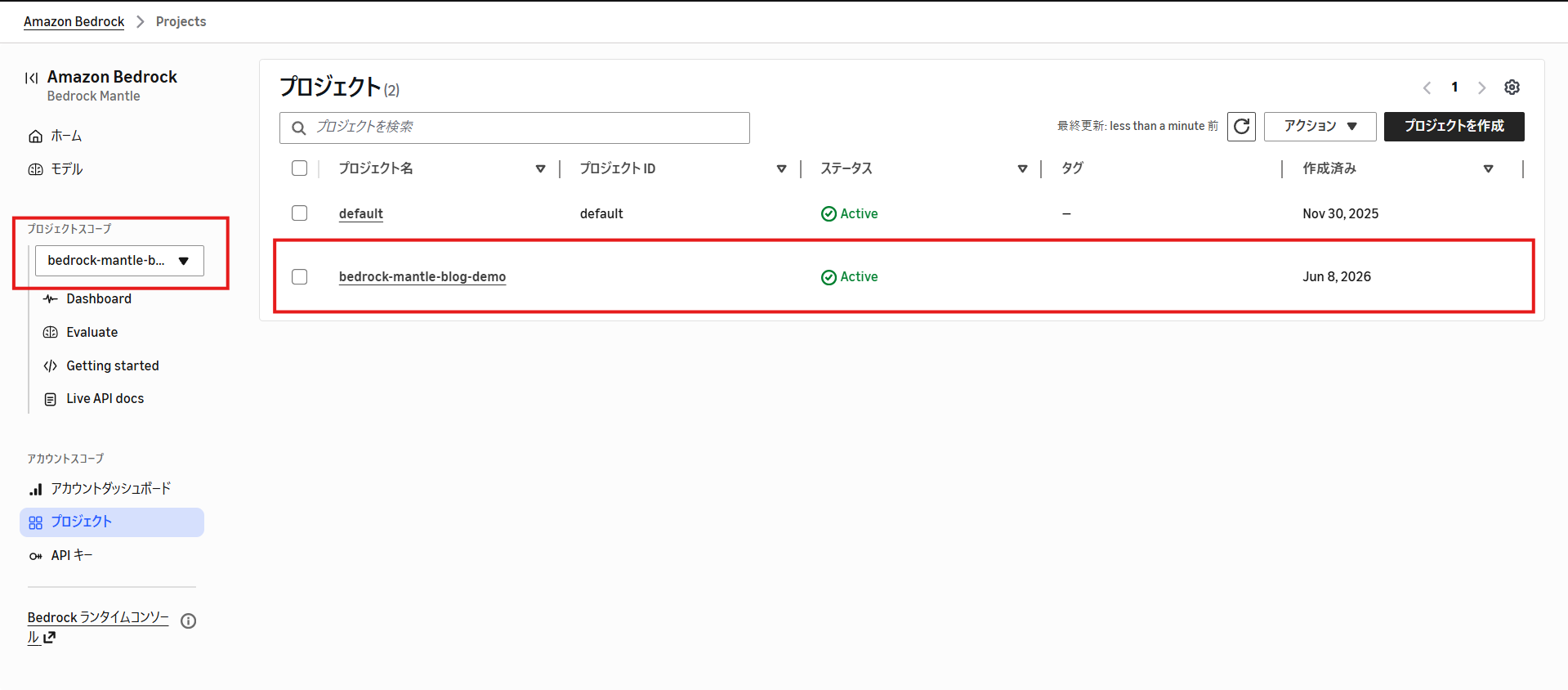Sort by ステータス column arrow
Screen dimensions: 1568x690
click(1022, 169)
